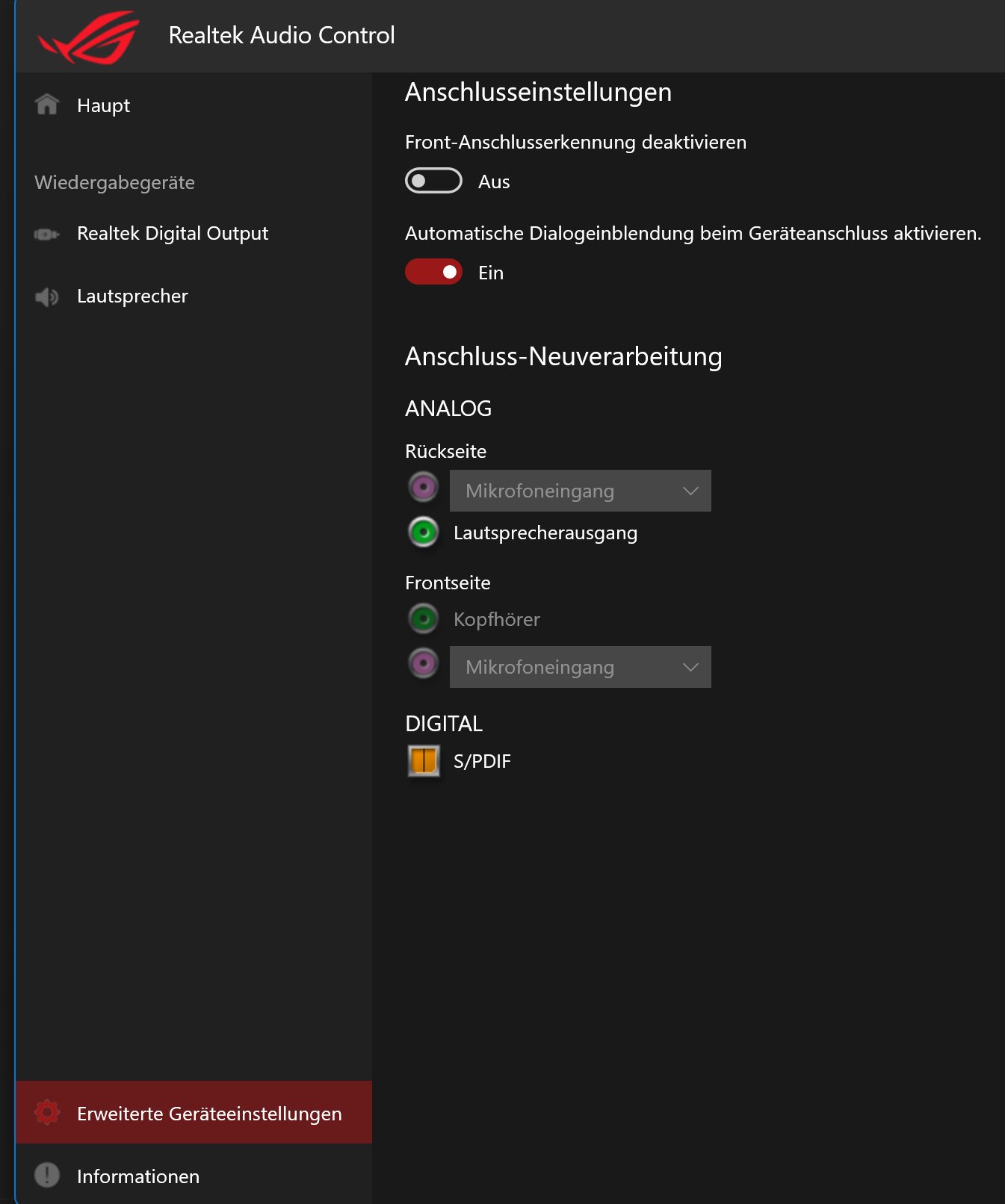
Task: Open the Haupt page
Action: point(194,105)
